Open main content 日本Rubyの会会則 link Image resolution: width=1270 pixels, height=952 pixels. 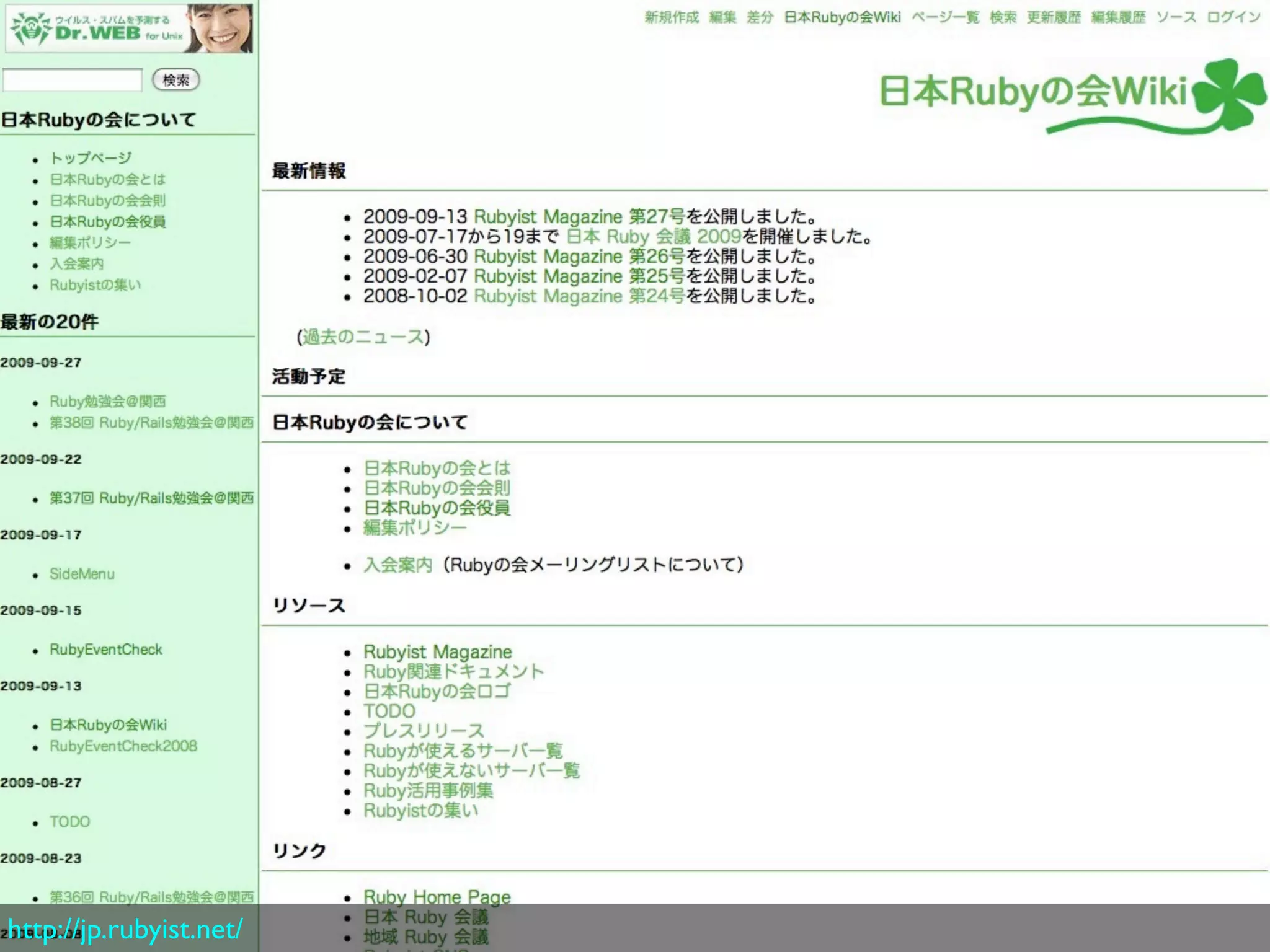click(x=437, y=488)
